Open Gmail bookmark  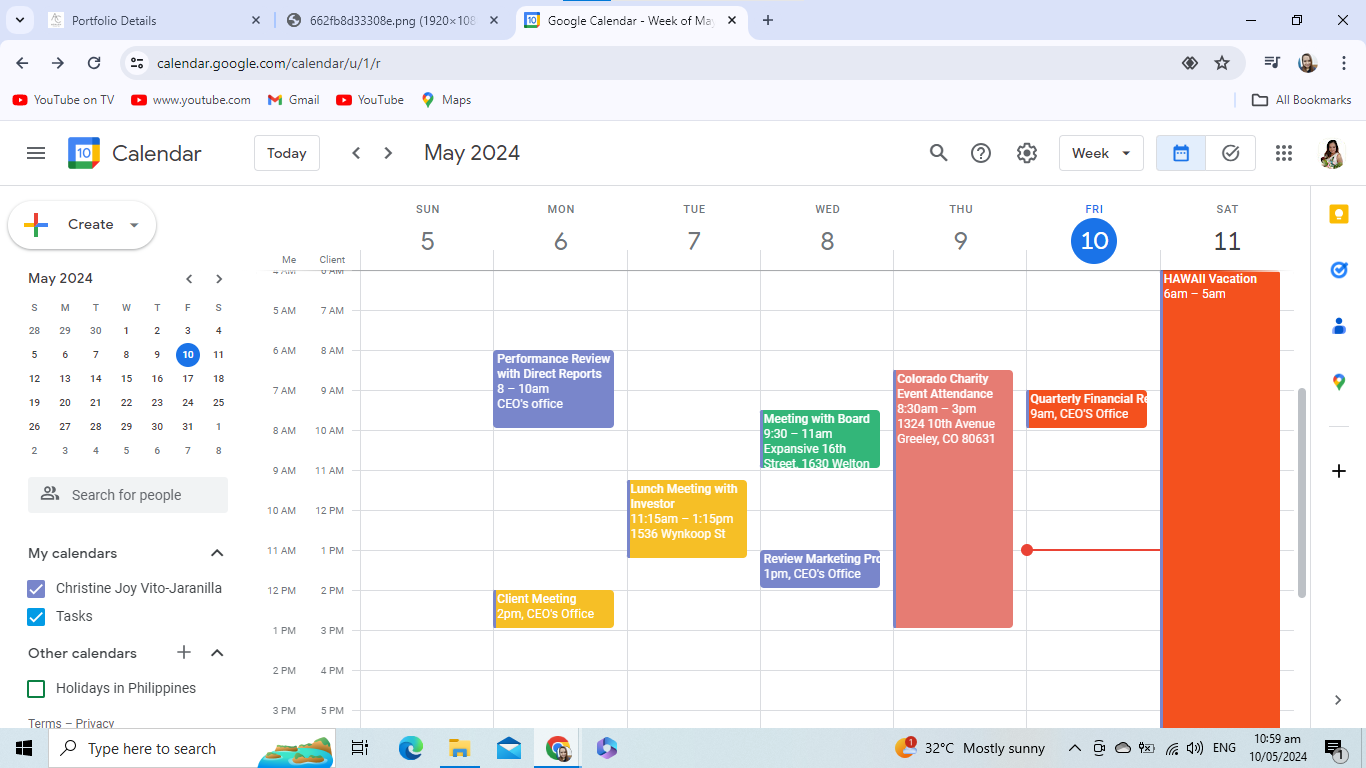pyautogui.click(x=294, y=100)
